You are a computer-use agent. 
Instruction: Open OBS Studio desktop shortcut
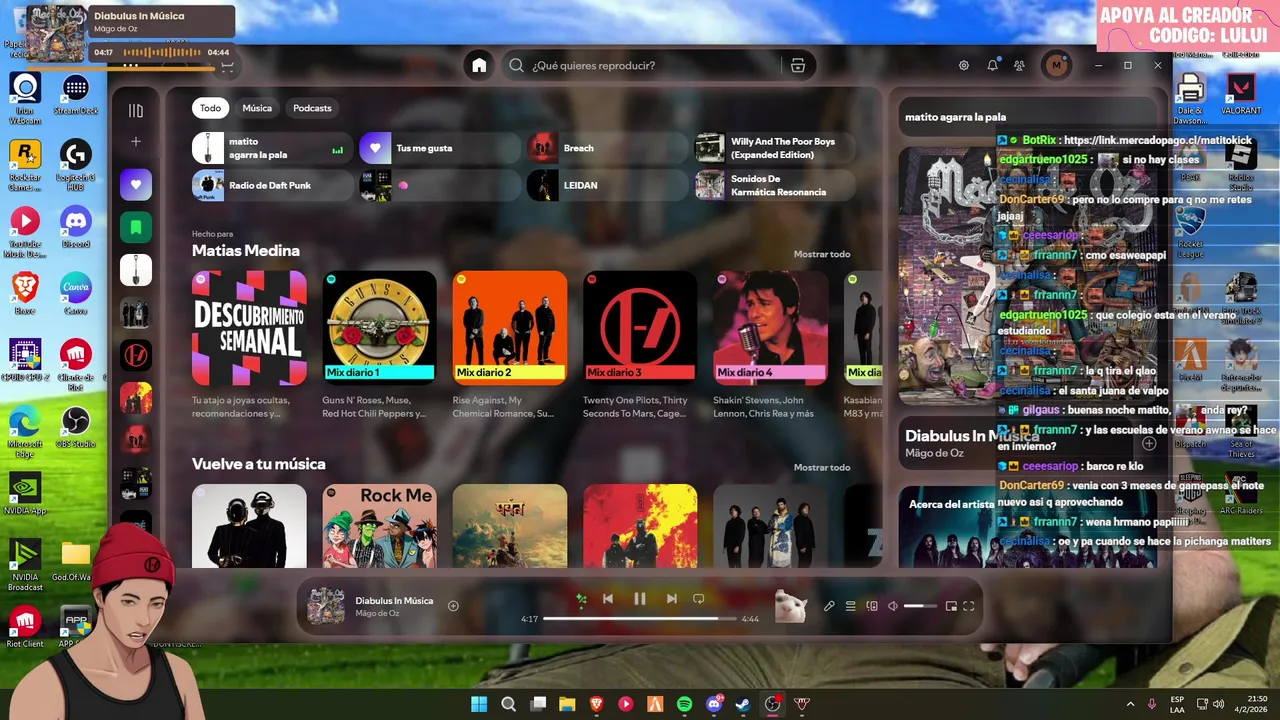(76, 427)
